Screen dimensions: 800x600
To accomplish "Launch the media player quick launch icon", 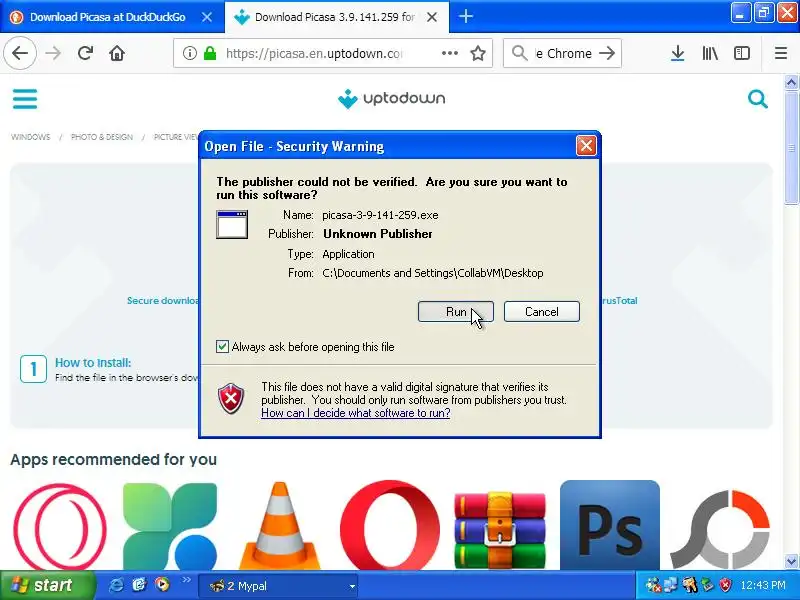I will click(162, 584).
